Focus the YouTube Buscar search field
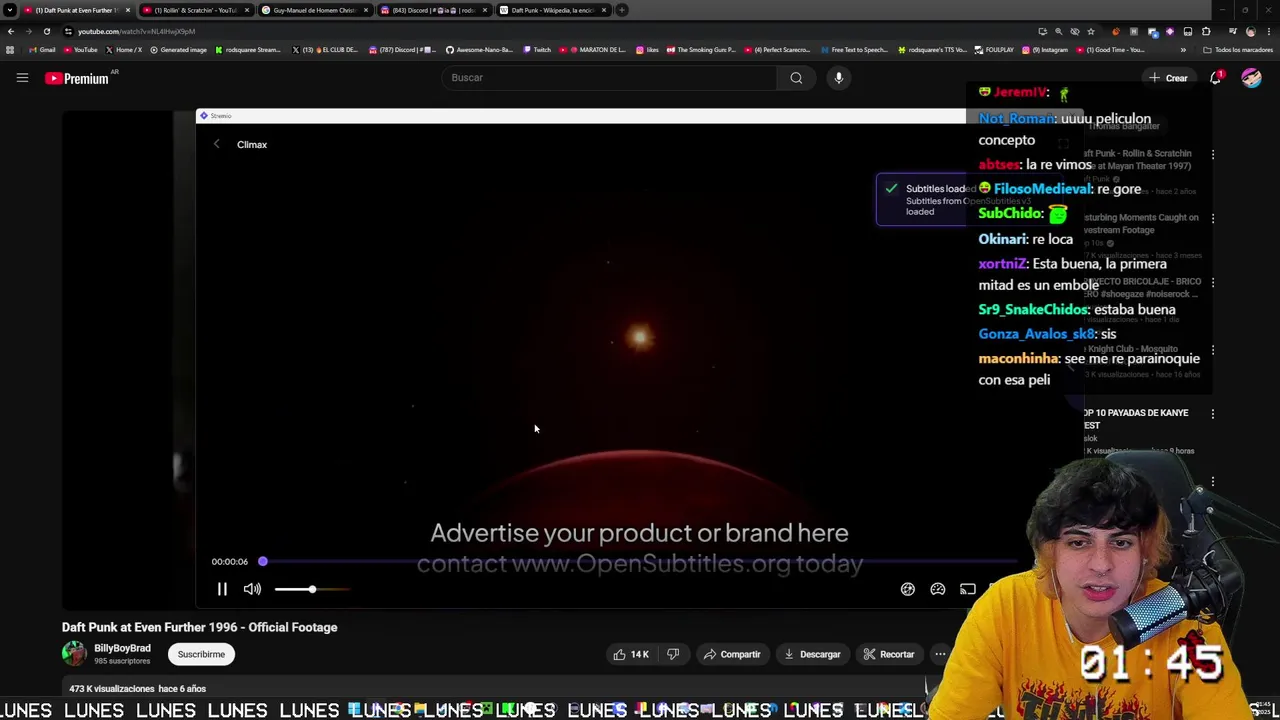Image resolution: width=1280 pixels, height=720 pixels. tap(608, 77)
